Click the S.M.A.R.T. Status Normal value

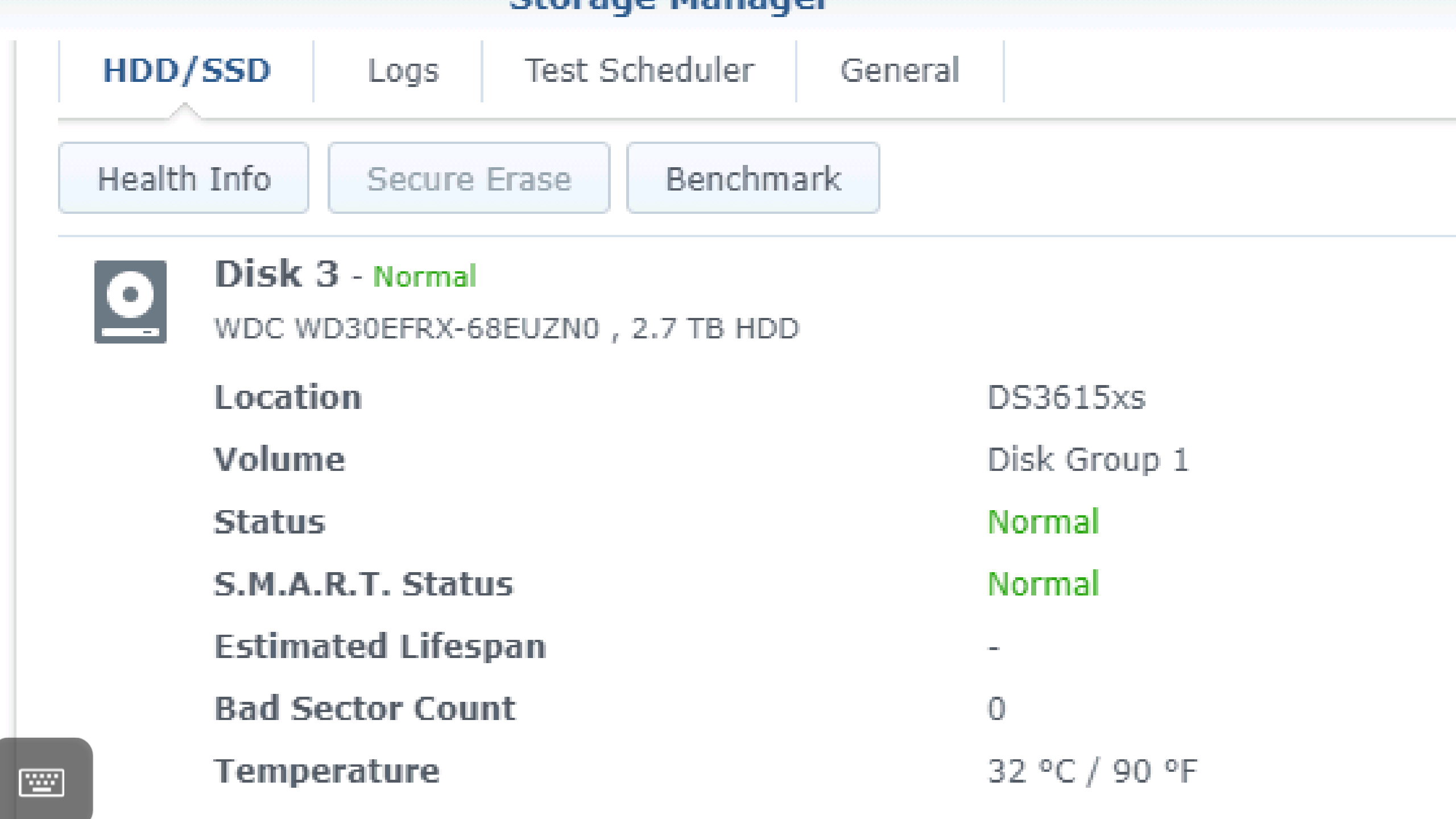pos(1043,584)
